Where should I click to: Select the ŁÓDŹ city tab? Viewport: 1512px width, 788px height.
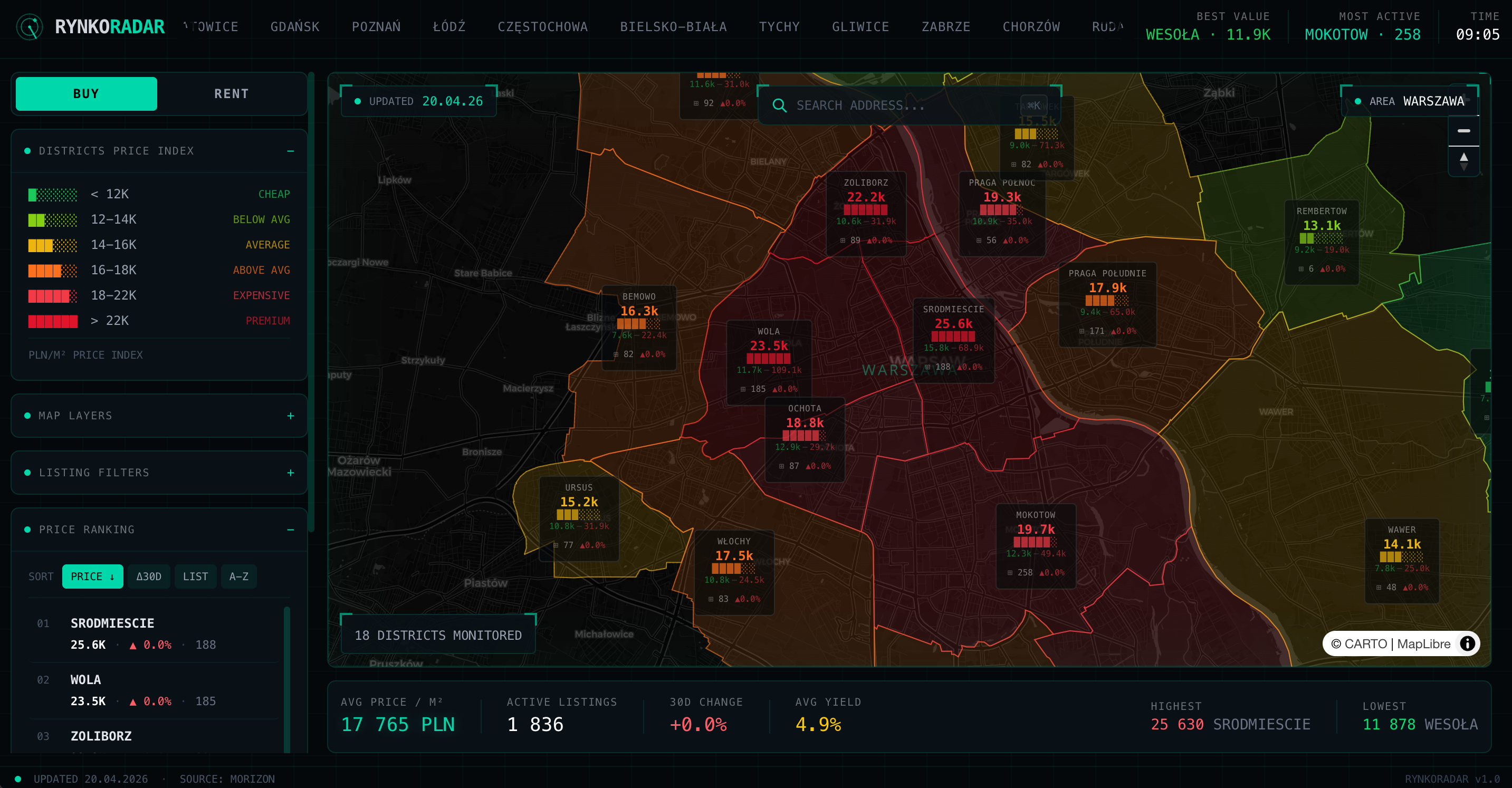coord(449,27)
